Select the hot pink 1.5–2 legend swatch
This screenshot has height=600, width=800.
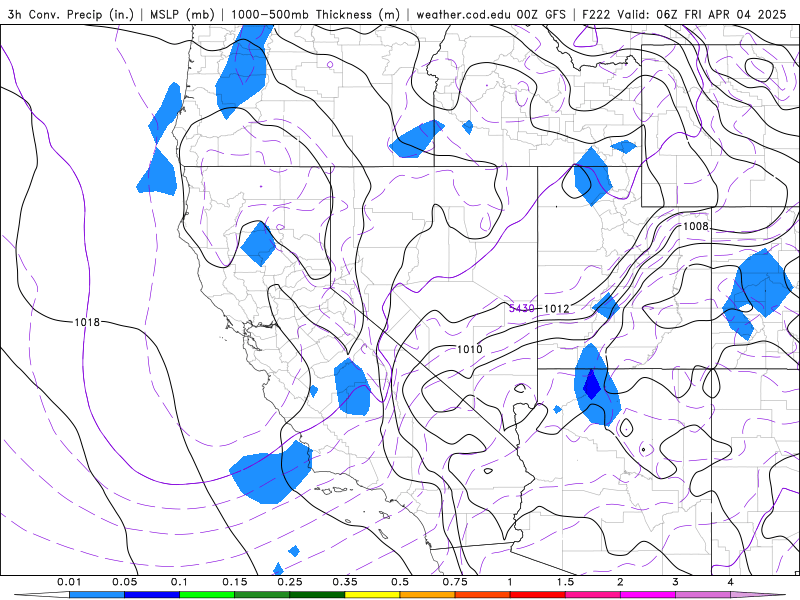coord(593,595)
